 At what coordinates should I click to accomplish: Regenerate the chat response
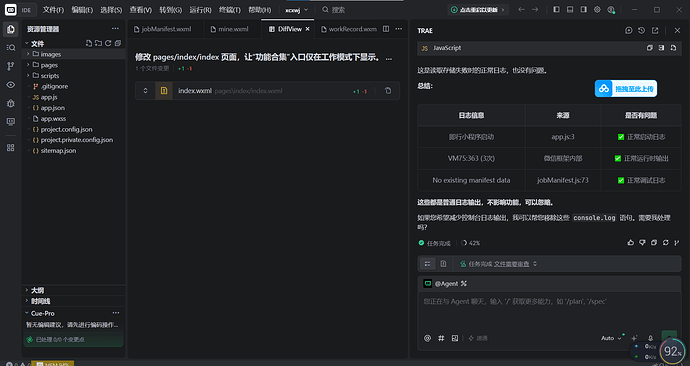click(x=665, y=242)
